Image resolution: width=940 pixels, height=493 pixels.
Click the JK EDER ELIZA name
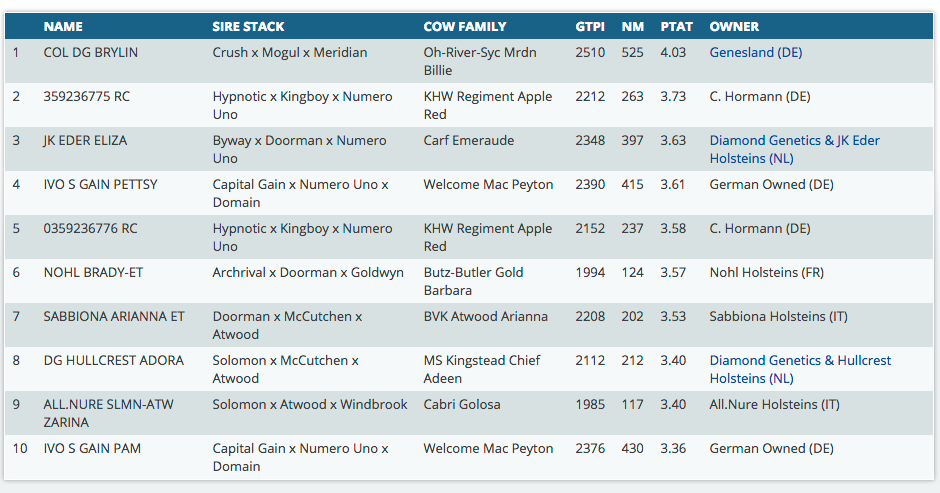click(x=85, y=141)
